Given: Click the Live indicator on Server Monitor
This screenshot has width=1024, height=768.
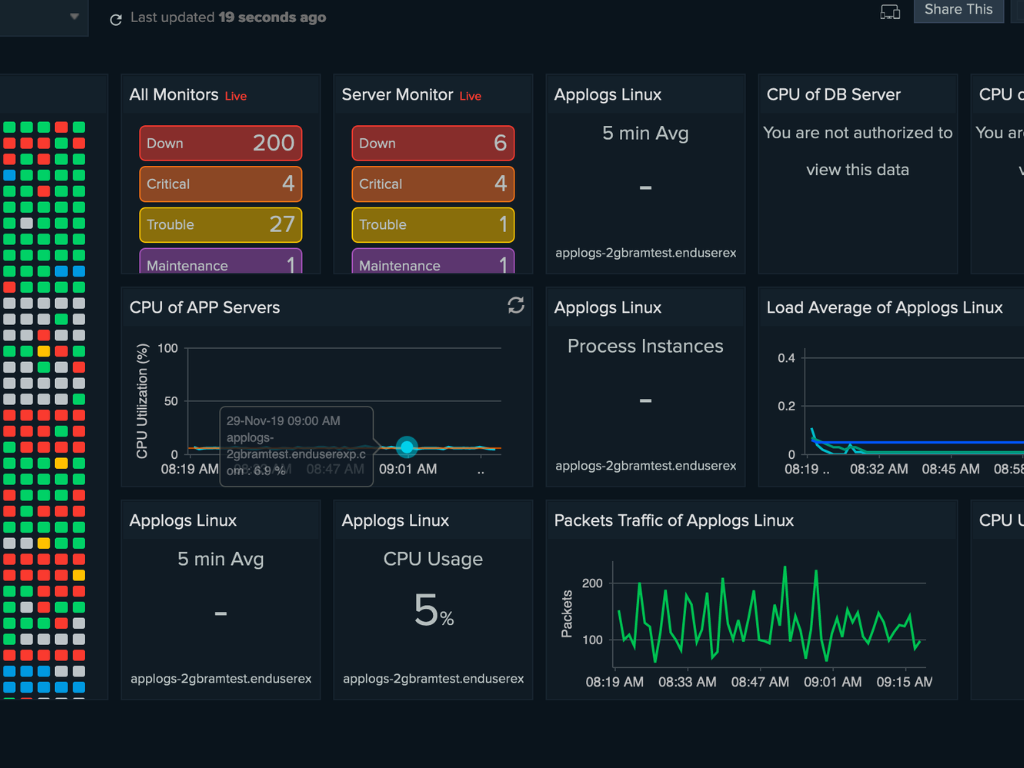Looking at the screenshot, I should tap(470, 96).
